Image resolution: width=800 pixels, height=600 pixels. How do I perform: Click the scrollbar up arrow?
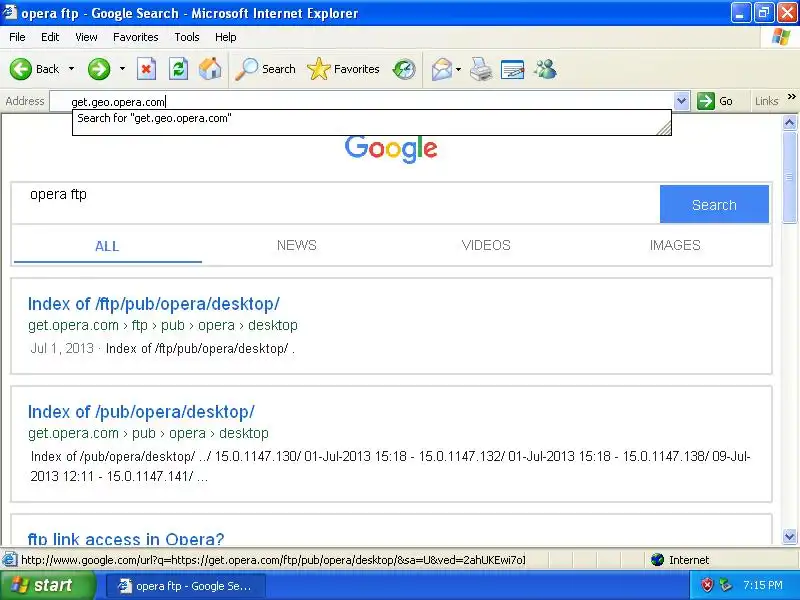(789, 122)
